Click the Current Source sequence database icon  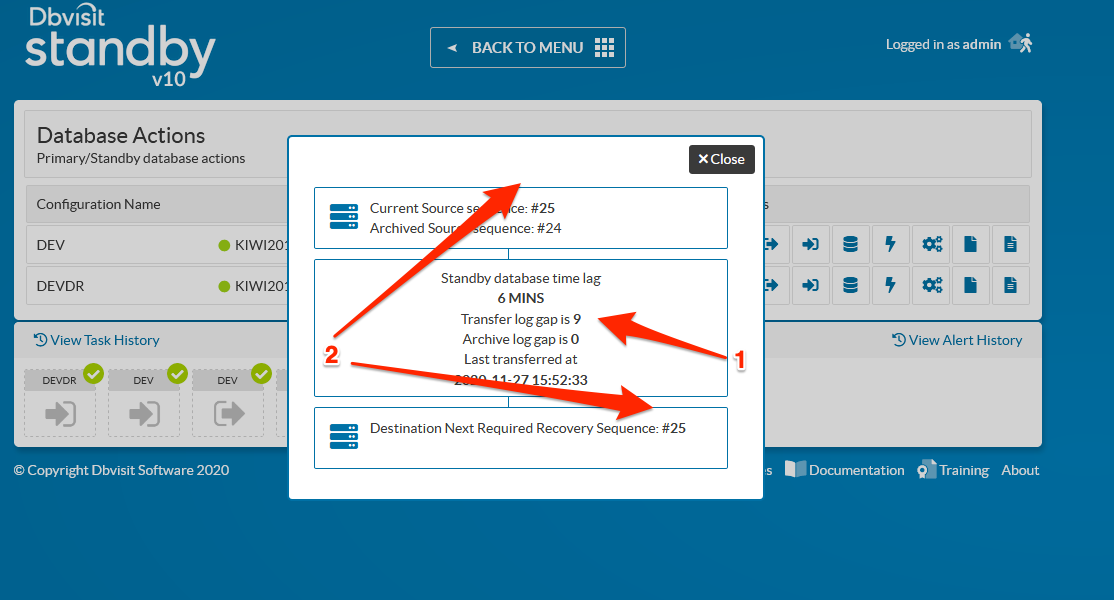(x=344, y=218)
